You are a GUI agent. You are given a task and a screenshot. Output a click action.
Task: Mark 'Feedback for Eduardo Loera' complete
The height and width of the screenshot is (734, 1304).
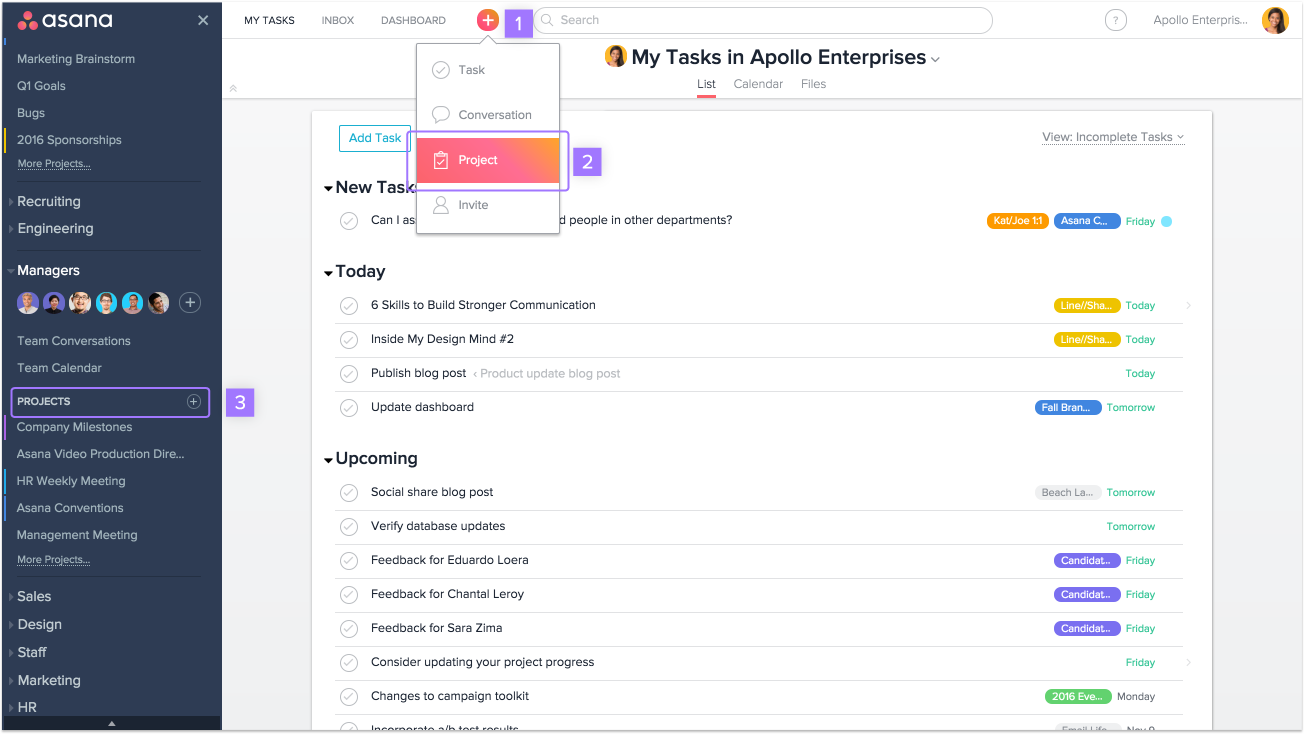tap(349, 561)
